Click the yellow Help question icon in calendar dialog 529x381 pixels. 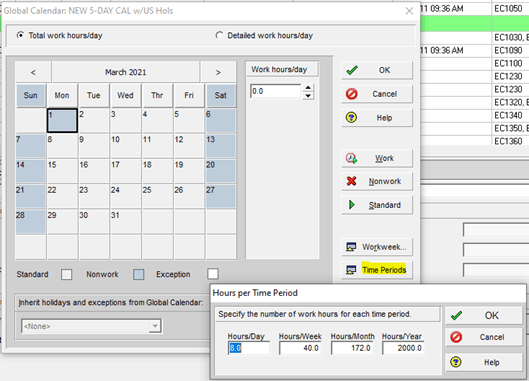[x=352, y=117]
